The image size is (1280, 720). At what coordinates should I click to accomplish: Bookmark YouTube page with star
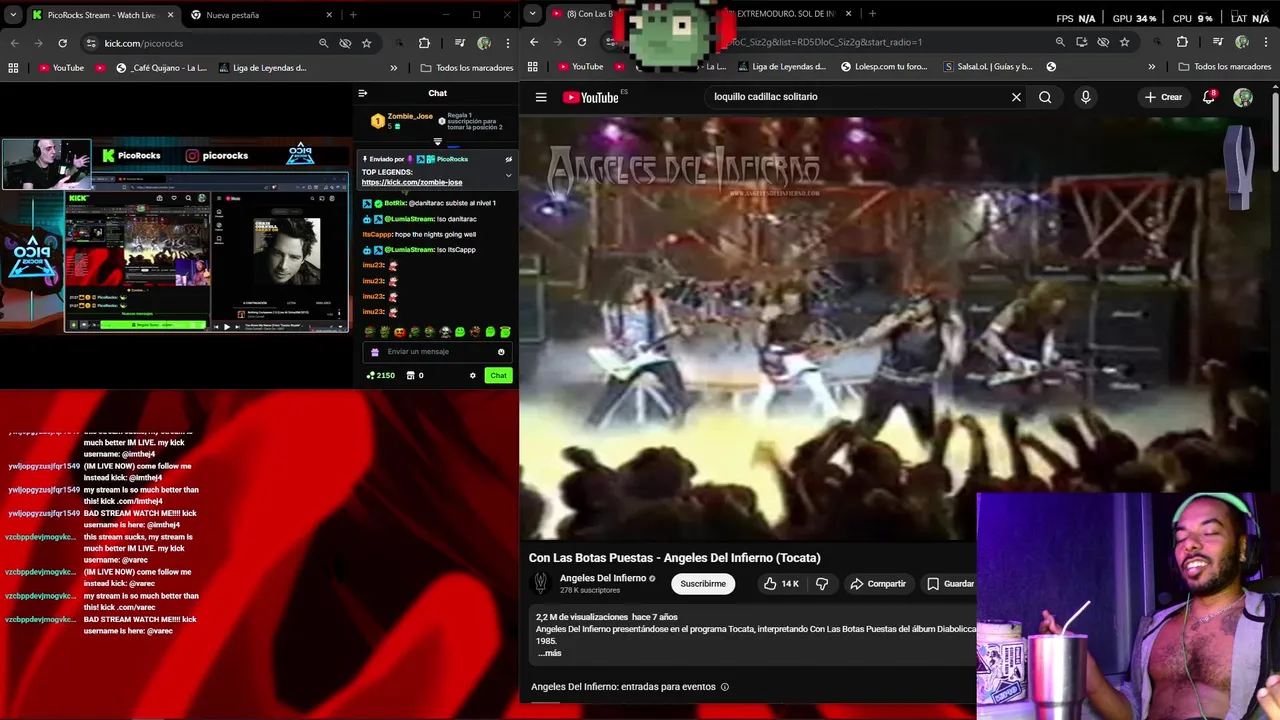pyautogui.click(x=1125, y=42)
